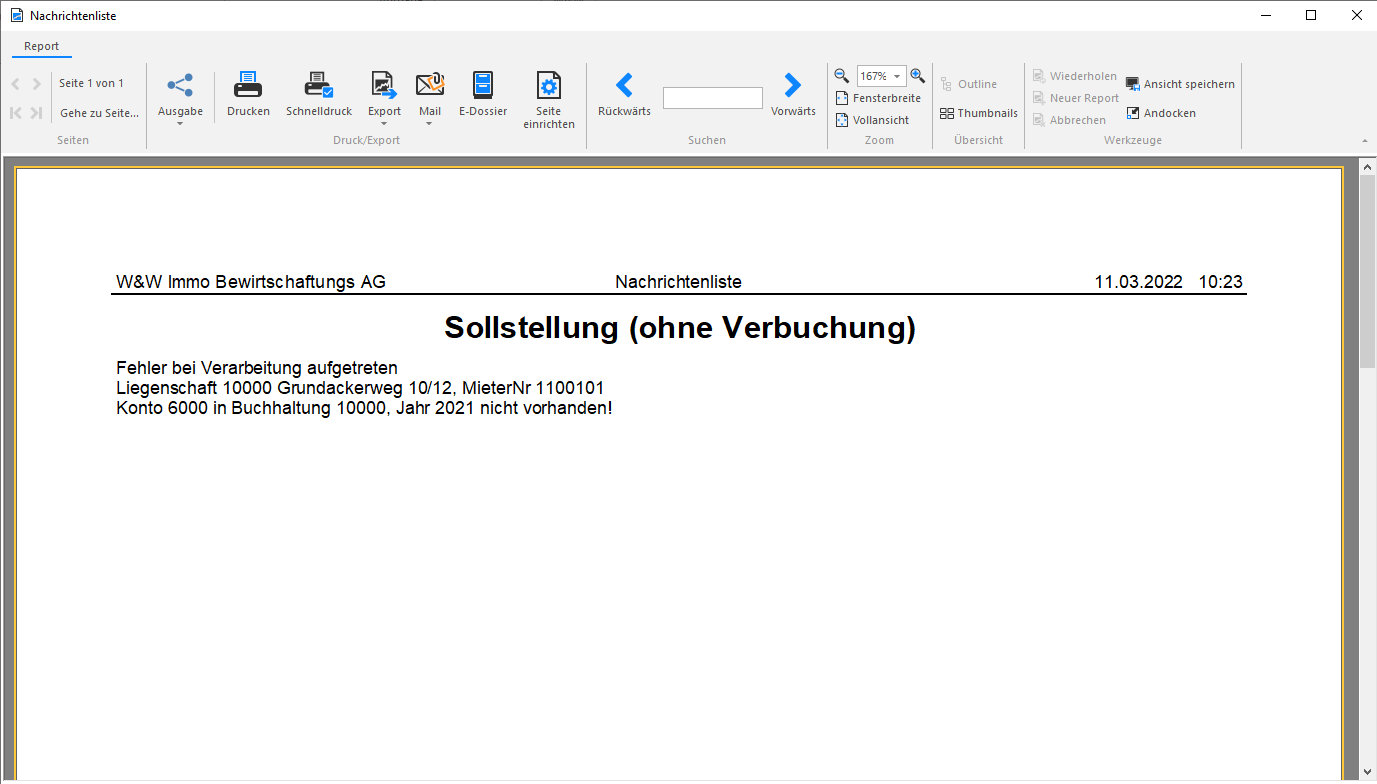
Task: Maximize the Nachrichtenliste window
Action: (x=1311, y=15)
